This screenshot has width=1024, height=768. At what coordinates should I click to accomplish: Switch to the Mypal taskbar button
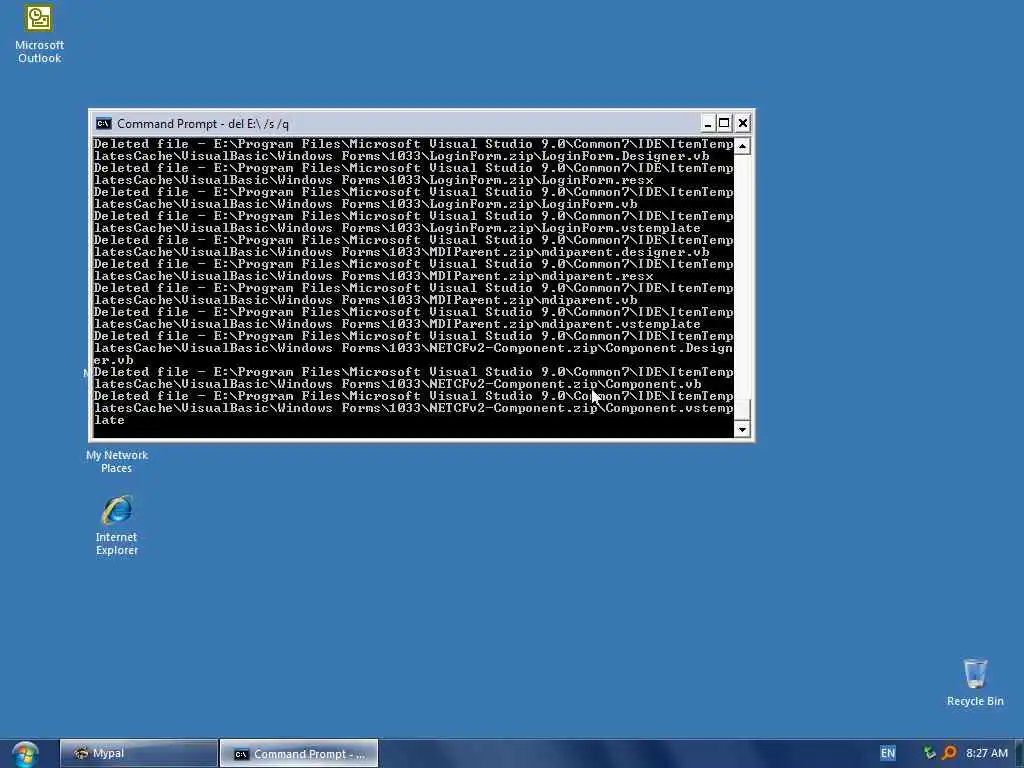[x=138, y=754]
